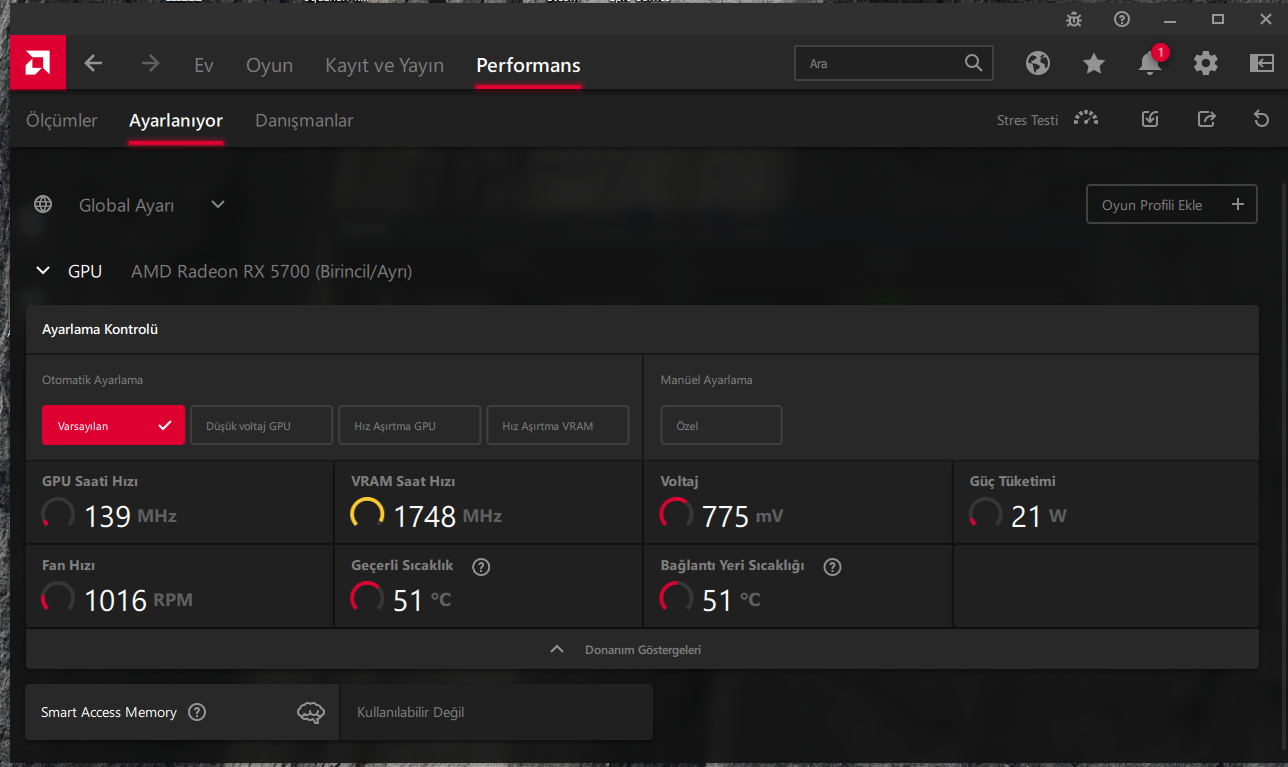1288x767 pixels.
Task: Reset tuning with the undo arrow icon
Action: 1261,119
